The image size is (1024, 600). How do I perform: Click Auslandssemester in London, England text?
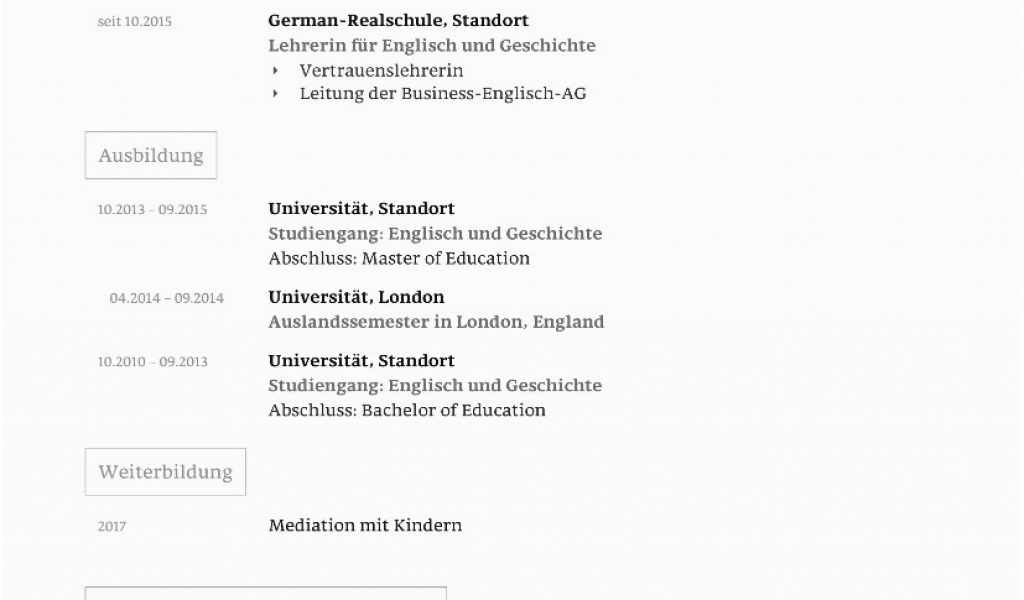pos(436,323)
